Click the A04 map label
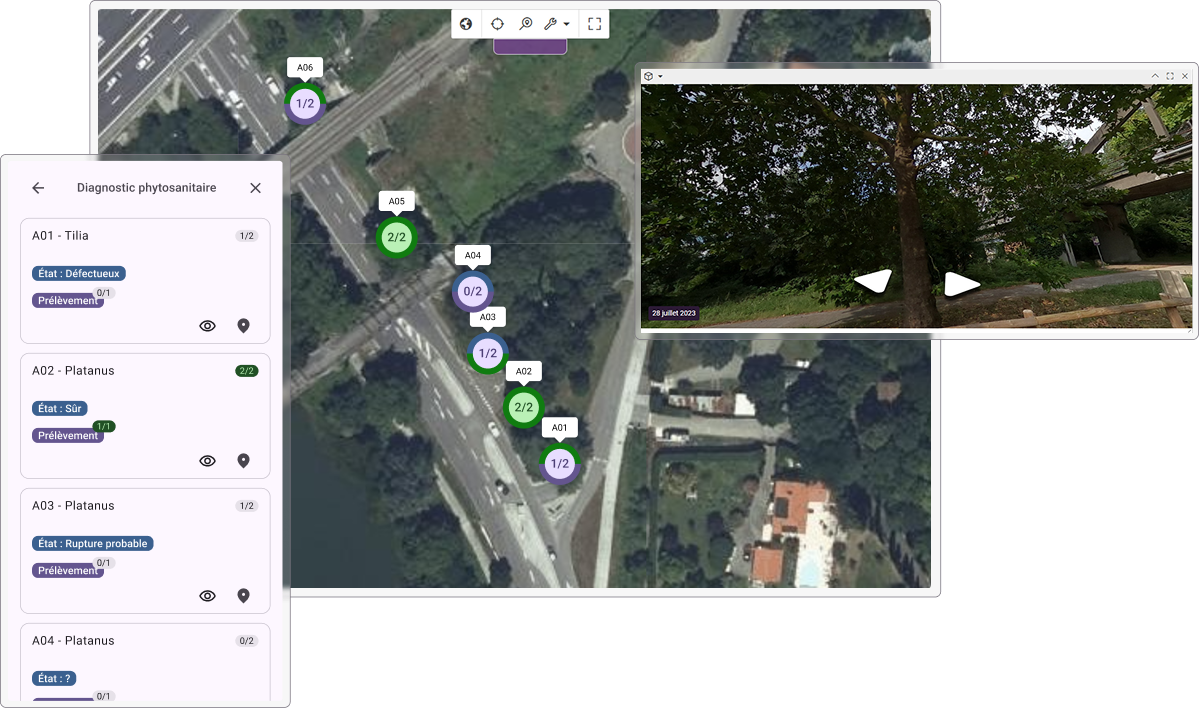This screenshot has width=1199, height=708. tap(473, 255)
